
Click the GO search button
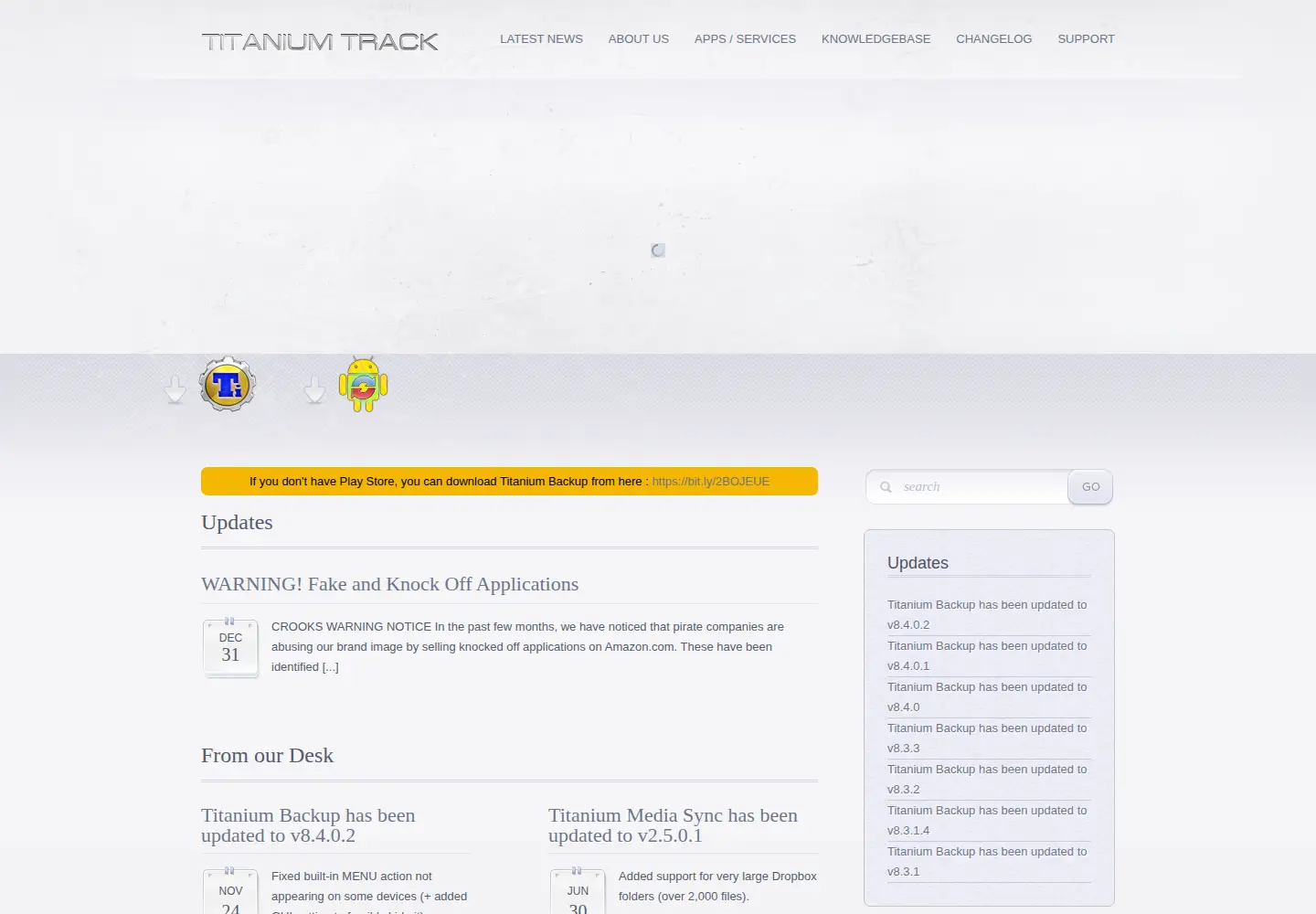[x=1090, y=487]
